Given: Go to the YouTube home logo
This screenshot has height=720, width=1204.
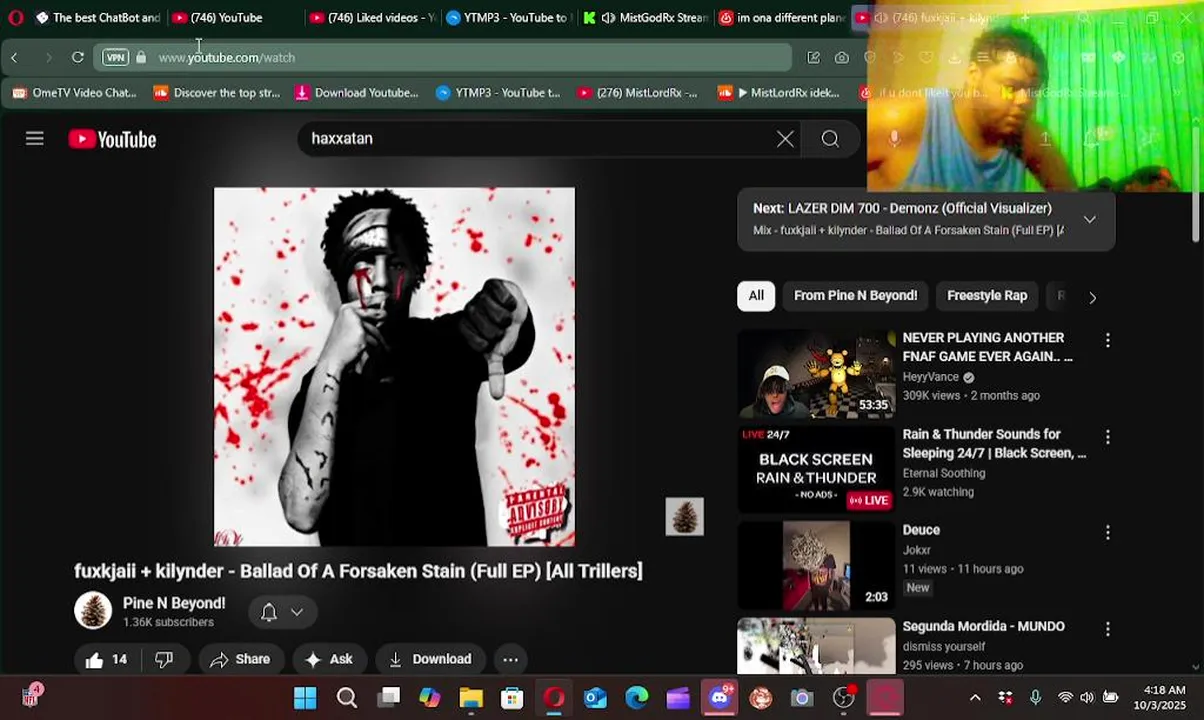Looking at the screenshot, I should coord(112,139).
